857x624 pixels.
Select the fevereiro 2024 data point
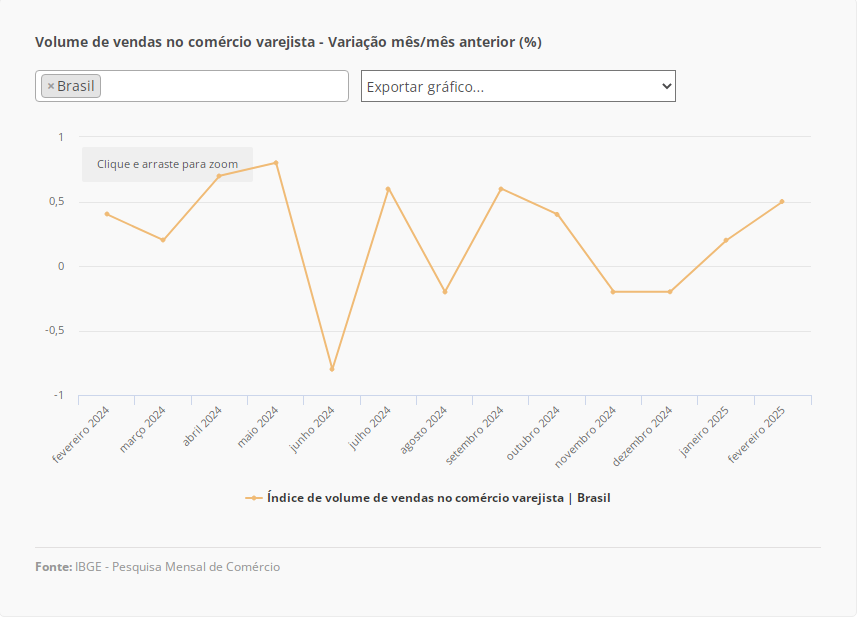pyautogui.click(x=107, y=214)
